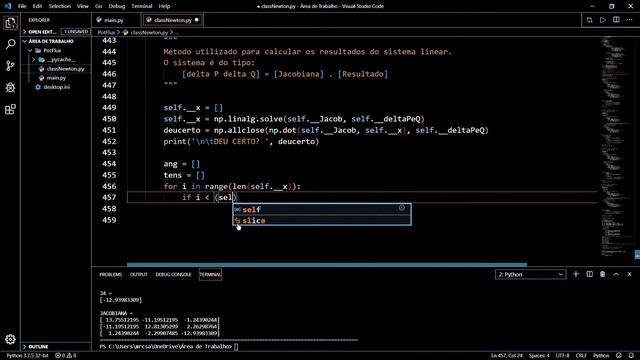Open the View menu
Screen dimensions: 640x360
click(x=83, y=6)
